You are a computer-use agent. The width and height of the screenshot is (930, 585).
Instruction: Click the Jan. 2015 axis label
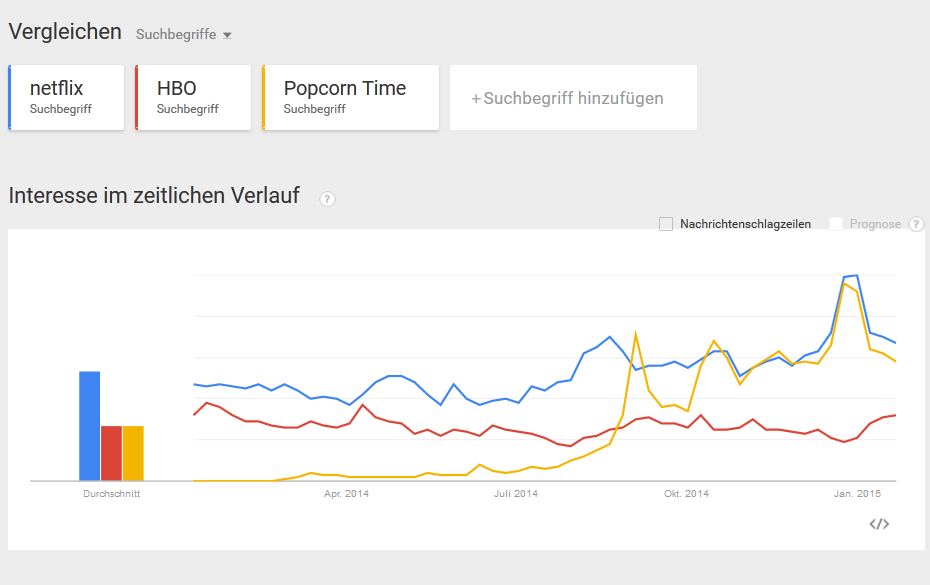[x=857, y=494]
